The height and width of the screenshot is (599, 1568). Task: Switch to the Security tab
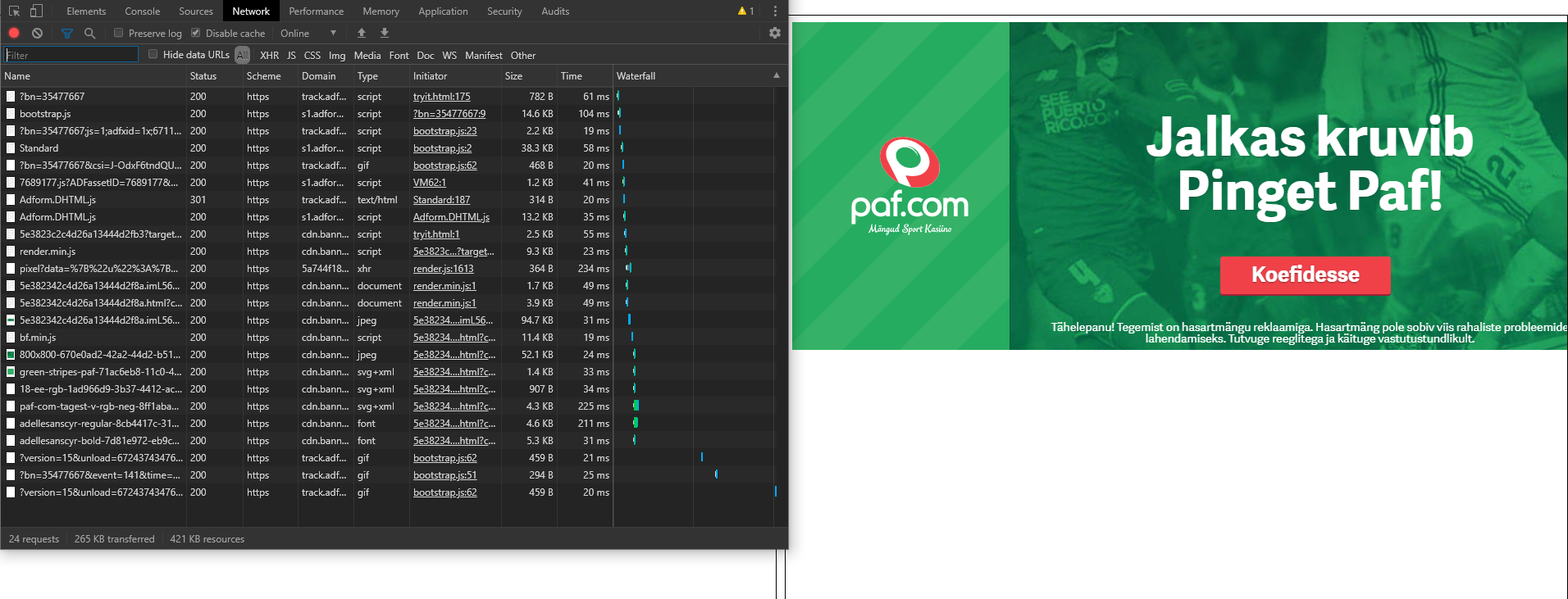click(504, 11)
